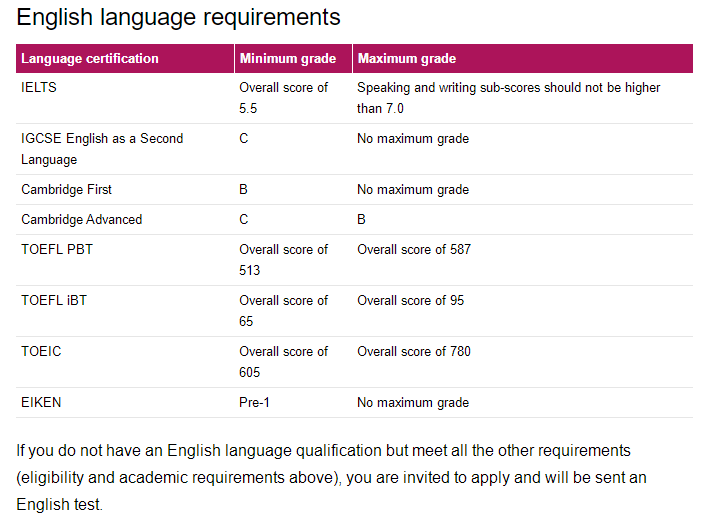This screenshot has height=517, width=707.
Task: Click the Cambridge First row label
Action: pos(66,189)
